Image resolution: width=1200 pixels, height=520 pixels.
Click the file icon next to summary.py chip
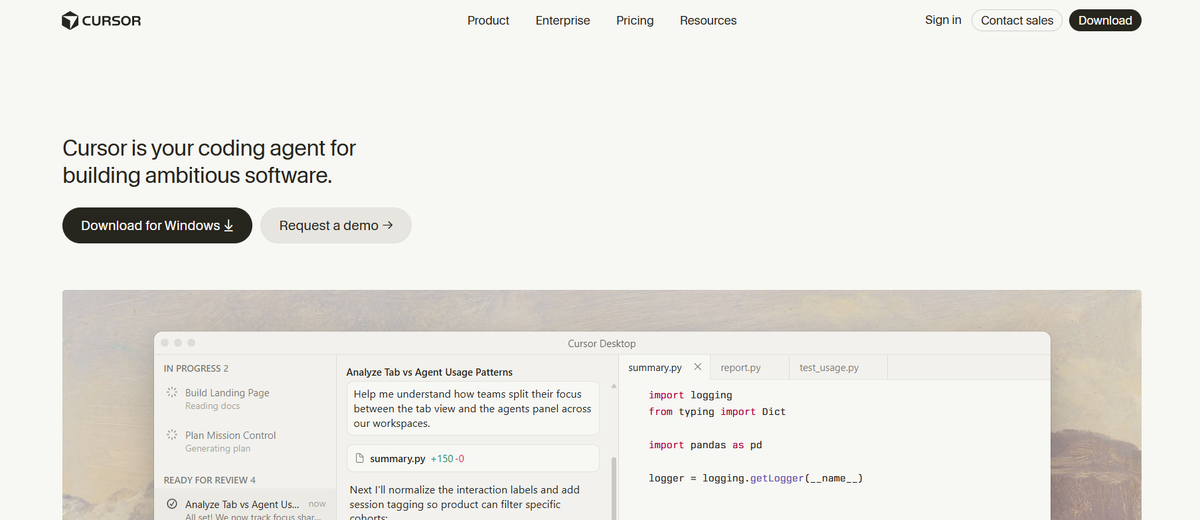[360, 458]
